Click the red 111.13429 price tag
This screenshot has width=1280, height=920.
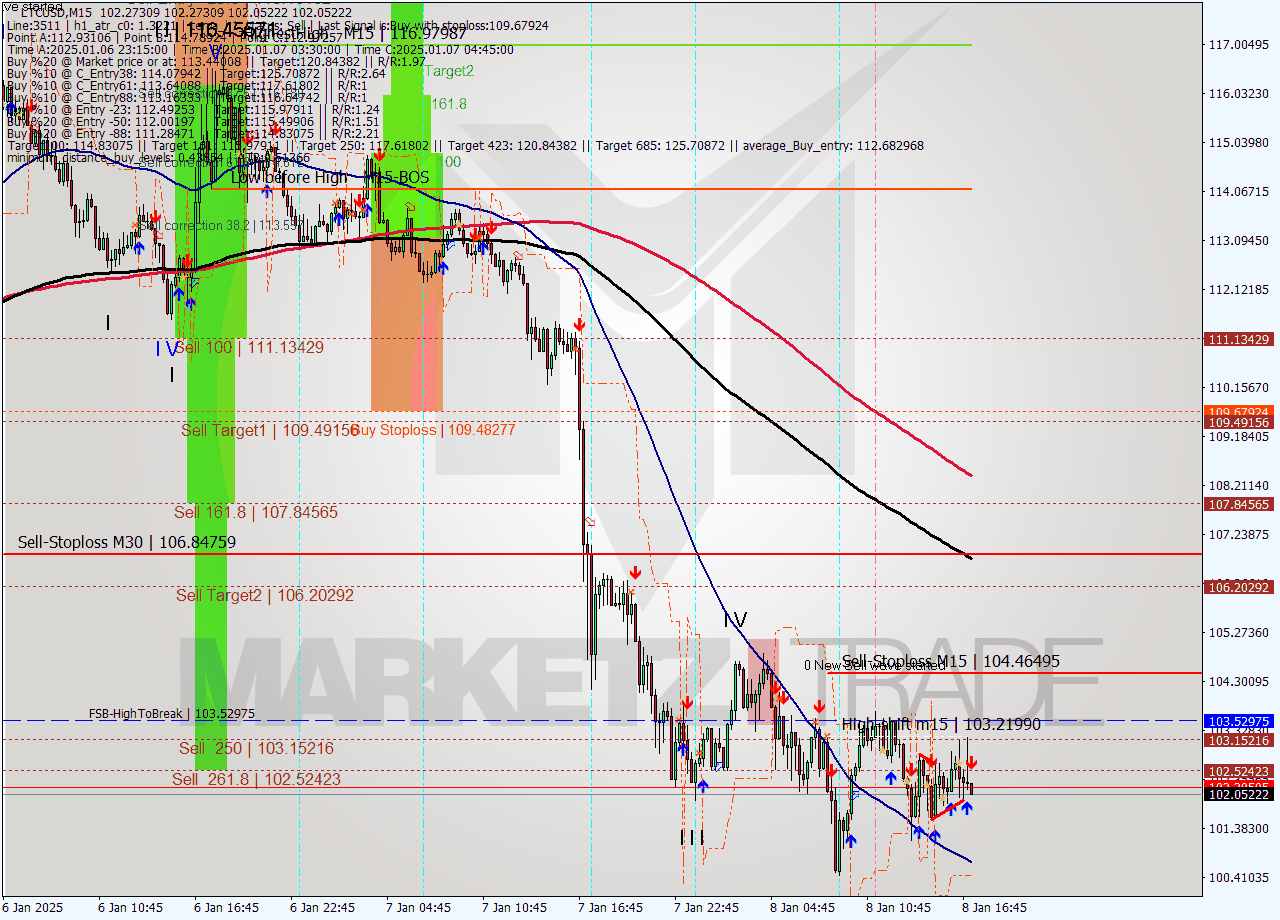click(x=1240, y=339)
